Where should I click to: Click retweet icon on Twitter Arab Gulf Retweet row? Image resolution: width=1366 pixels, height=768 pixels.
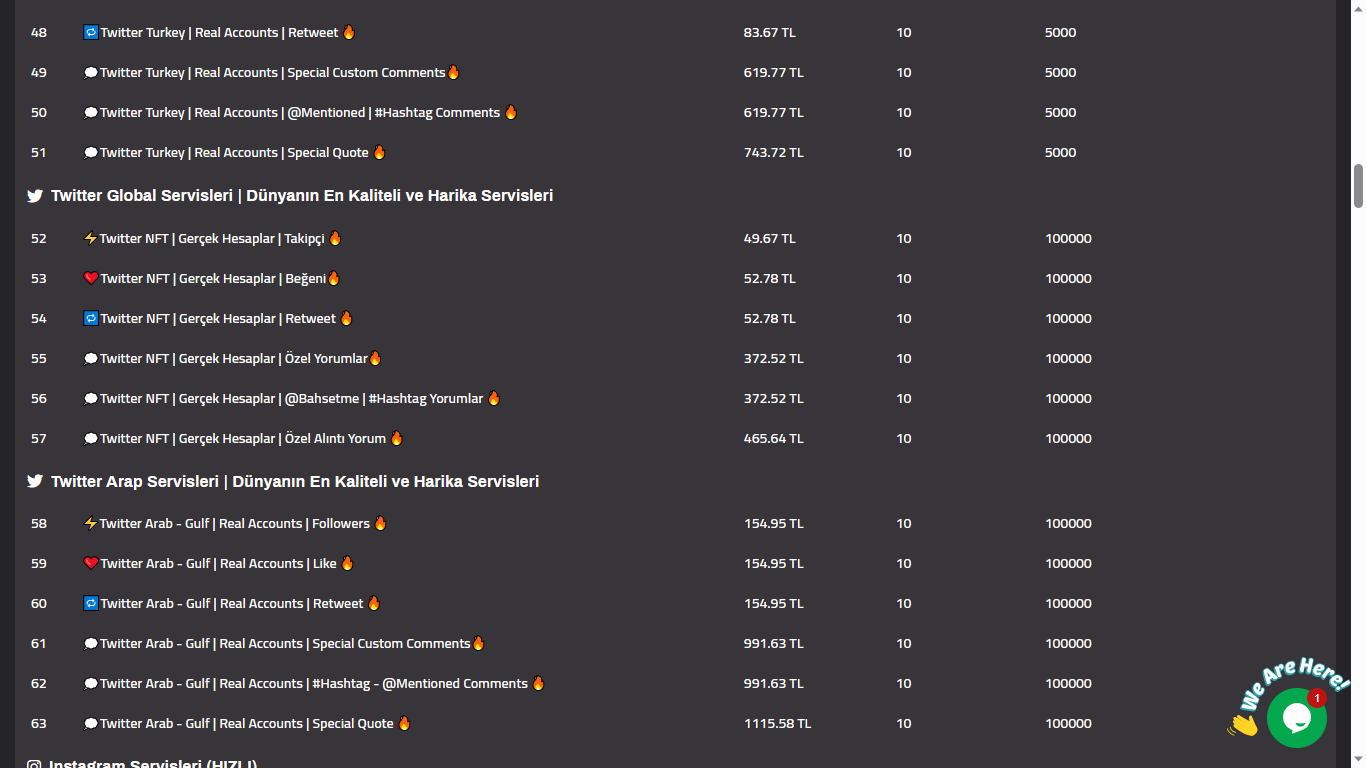(90, 604)
